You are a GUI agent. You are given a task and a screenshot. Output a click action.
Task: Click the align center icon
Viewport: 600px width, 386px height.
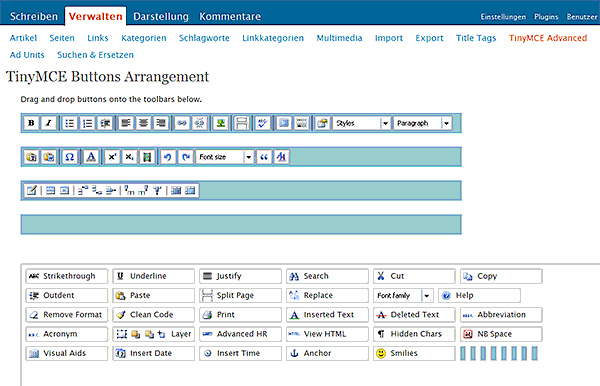point(143,123)
